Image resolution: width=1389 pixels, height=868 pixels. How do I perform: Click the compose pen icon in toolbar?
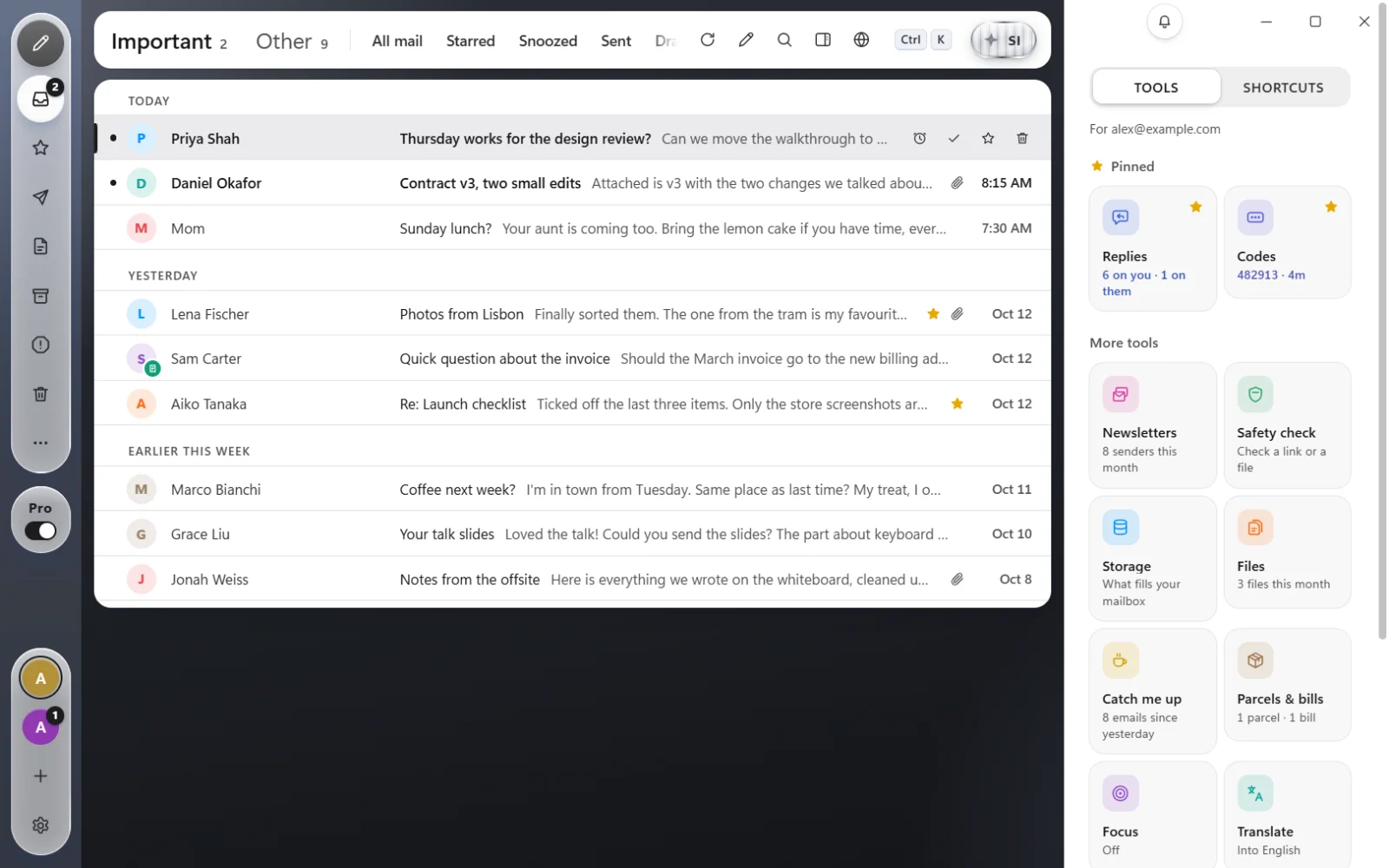point(746,40)
